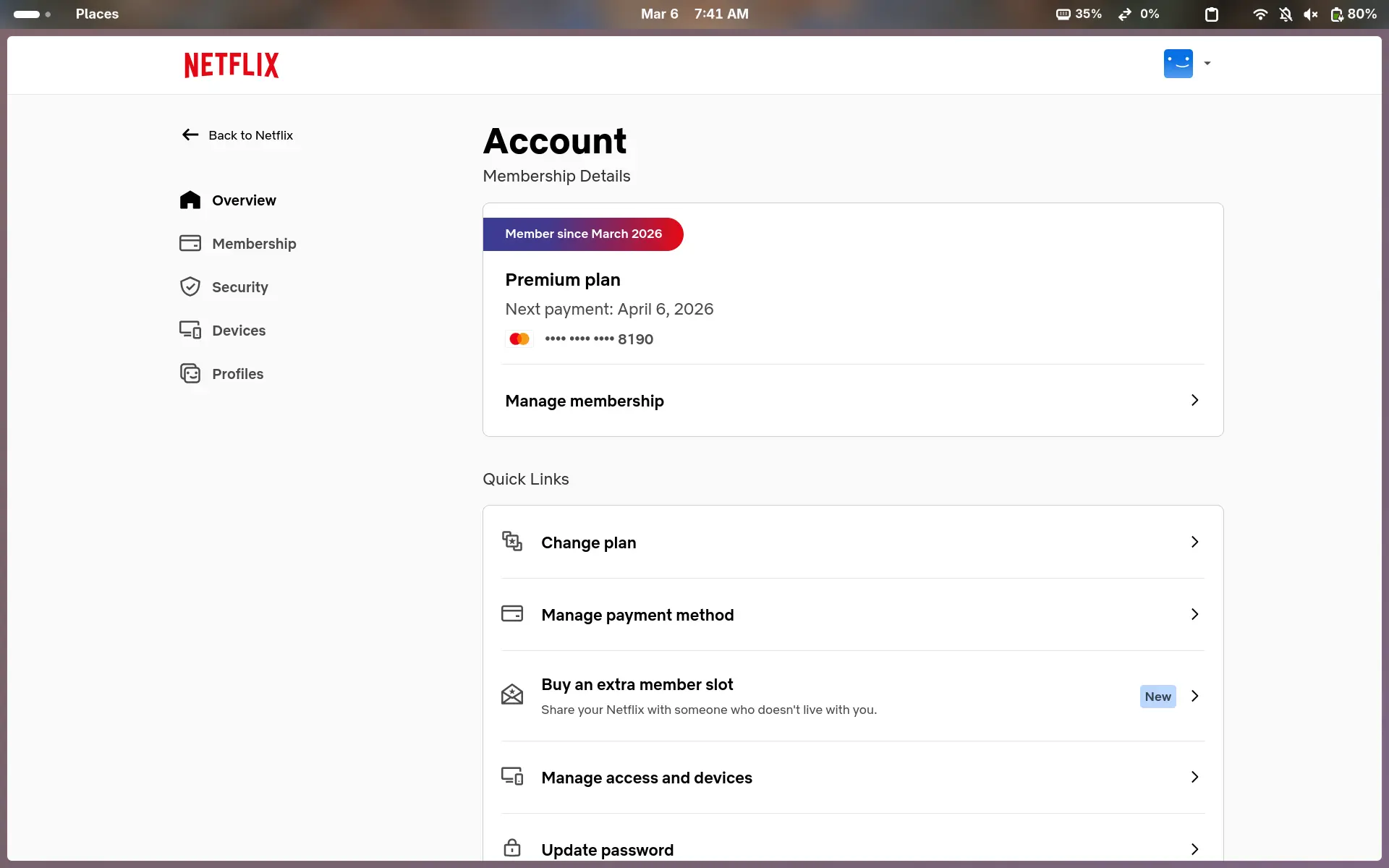Click the Change plan icon
1389x868 pixels.
click(512, 541)
